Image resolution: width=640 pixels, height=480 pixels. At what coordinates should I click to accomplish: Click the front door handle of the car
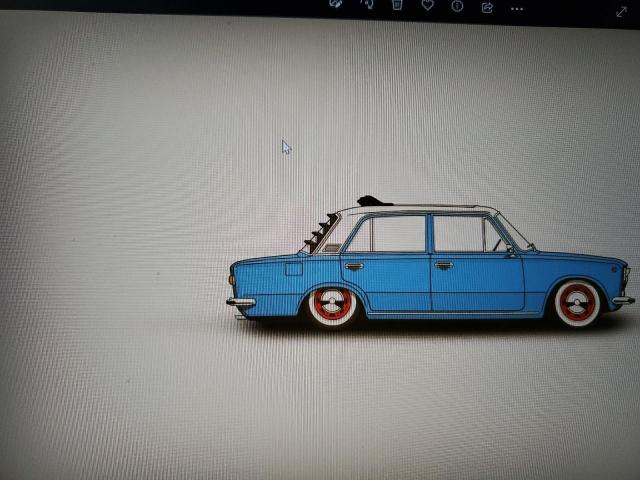click(x=444, y=265)
